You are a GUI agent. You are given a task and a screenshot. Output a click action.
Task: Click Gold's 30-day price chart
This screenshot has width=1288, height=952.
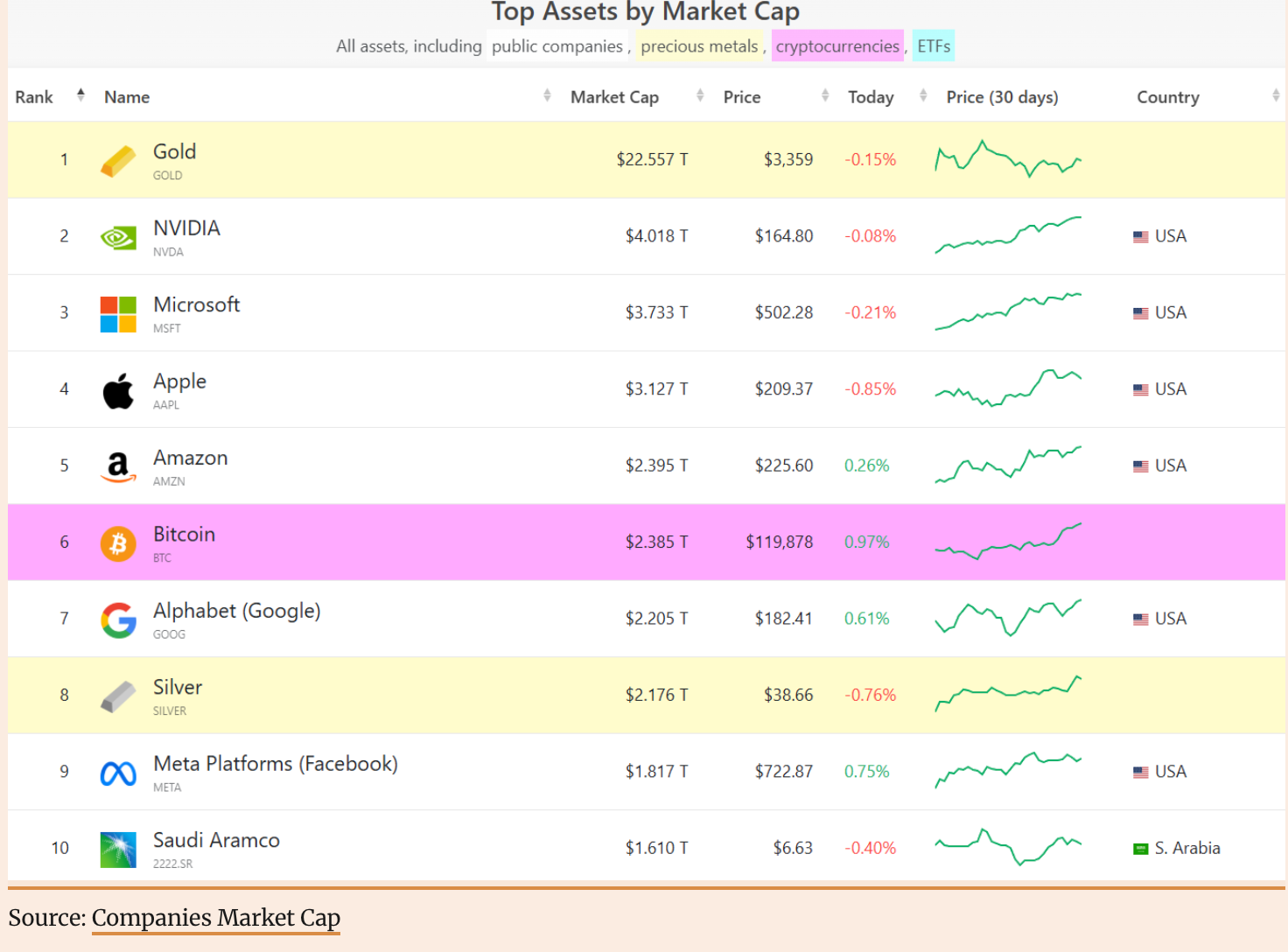tap(1008, 159)
